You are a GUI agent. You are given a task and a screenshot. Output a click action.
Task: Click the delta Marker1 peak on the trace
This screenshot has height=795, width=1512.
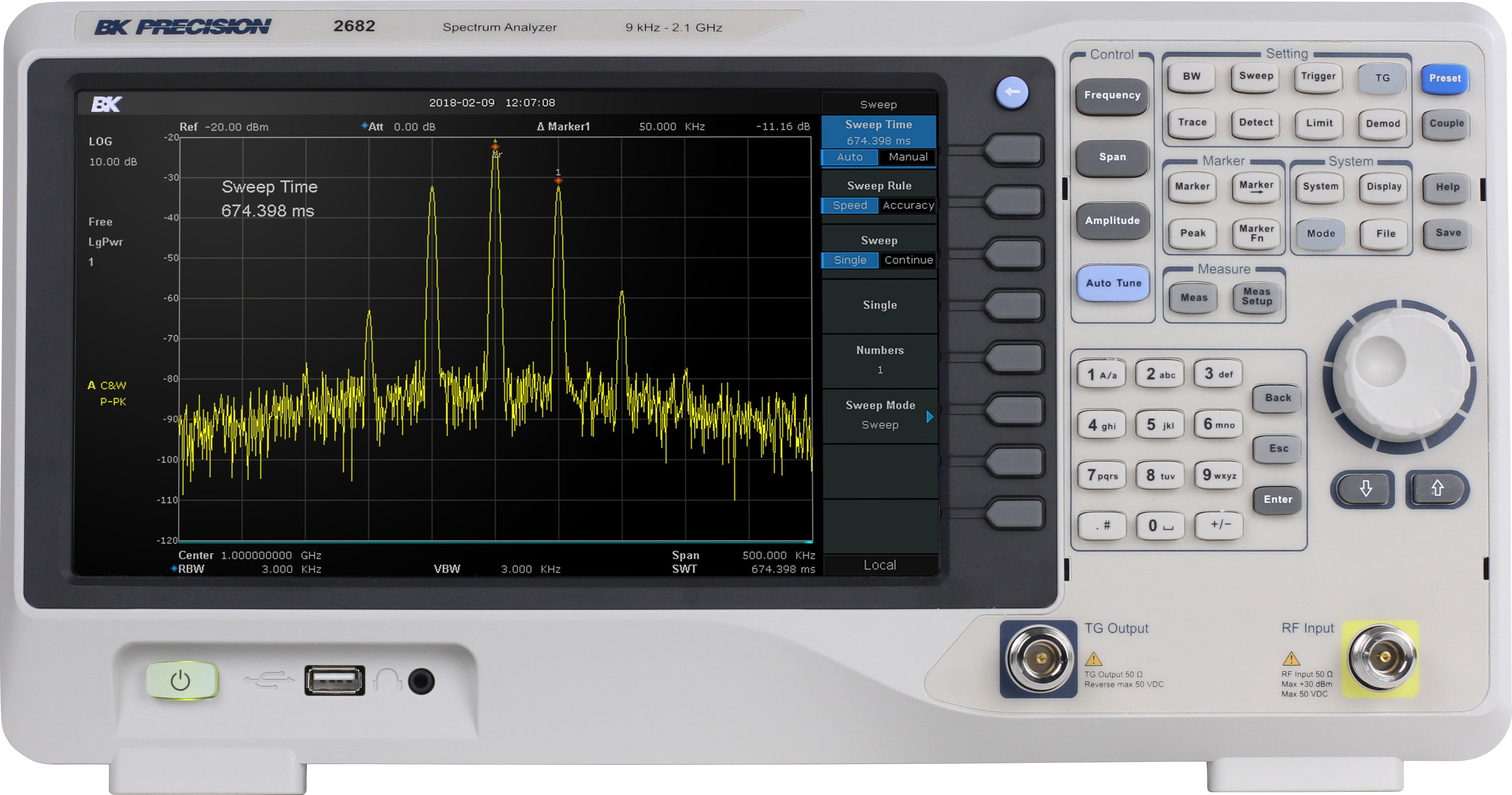pyautogui.click(x=495, y=147)
